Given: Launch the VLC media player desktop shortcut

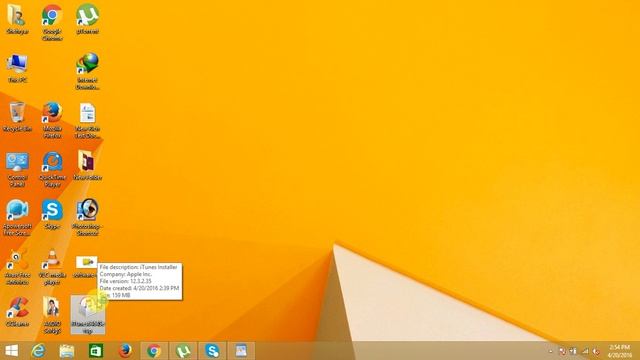Looking at the screenshot, I should [52, 267].
